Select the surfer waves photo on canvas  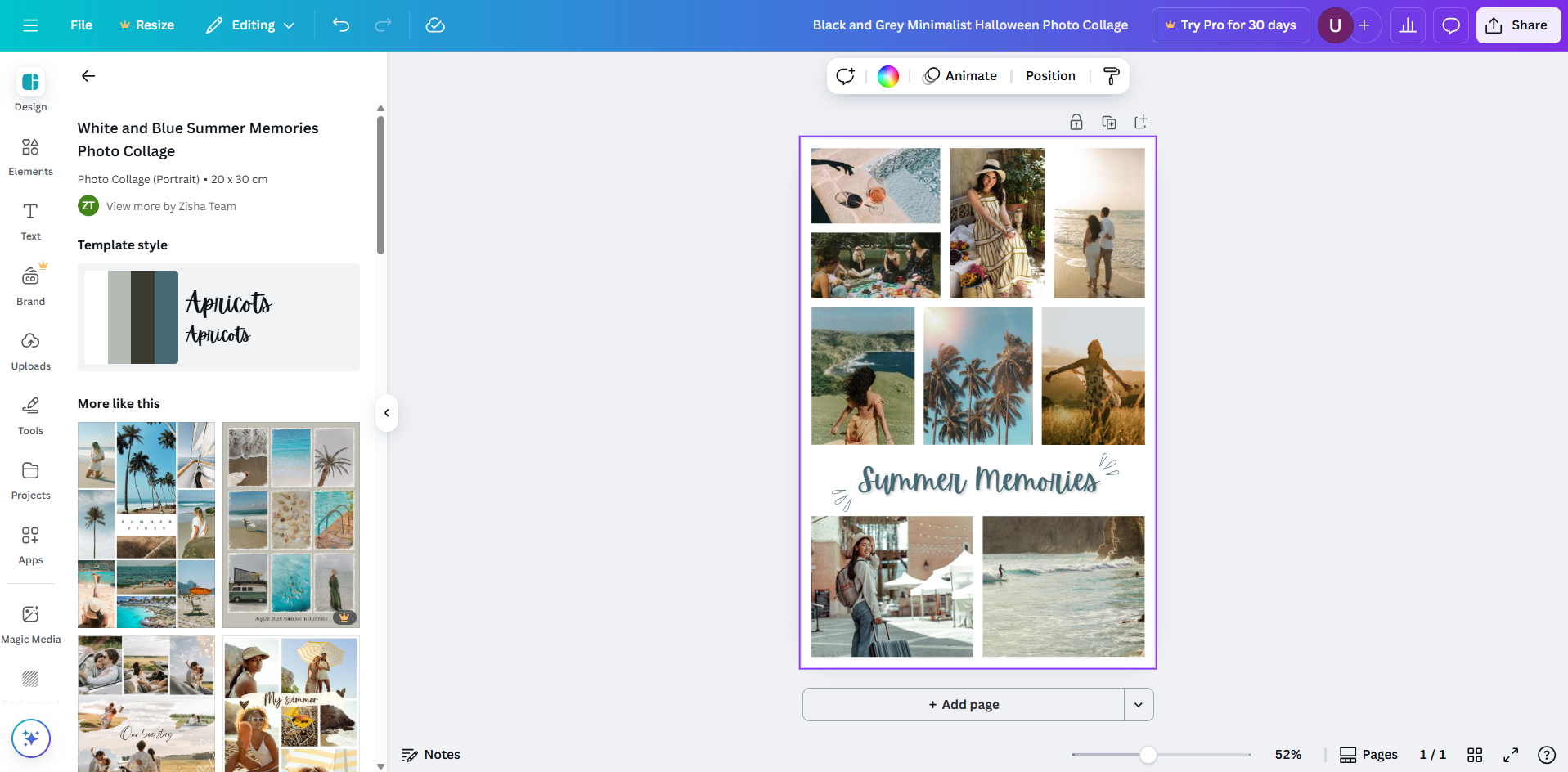click(1063, 586)
